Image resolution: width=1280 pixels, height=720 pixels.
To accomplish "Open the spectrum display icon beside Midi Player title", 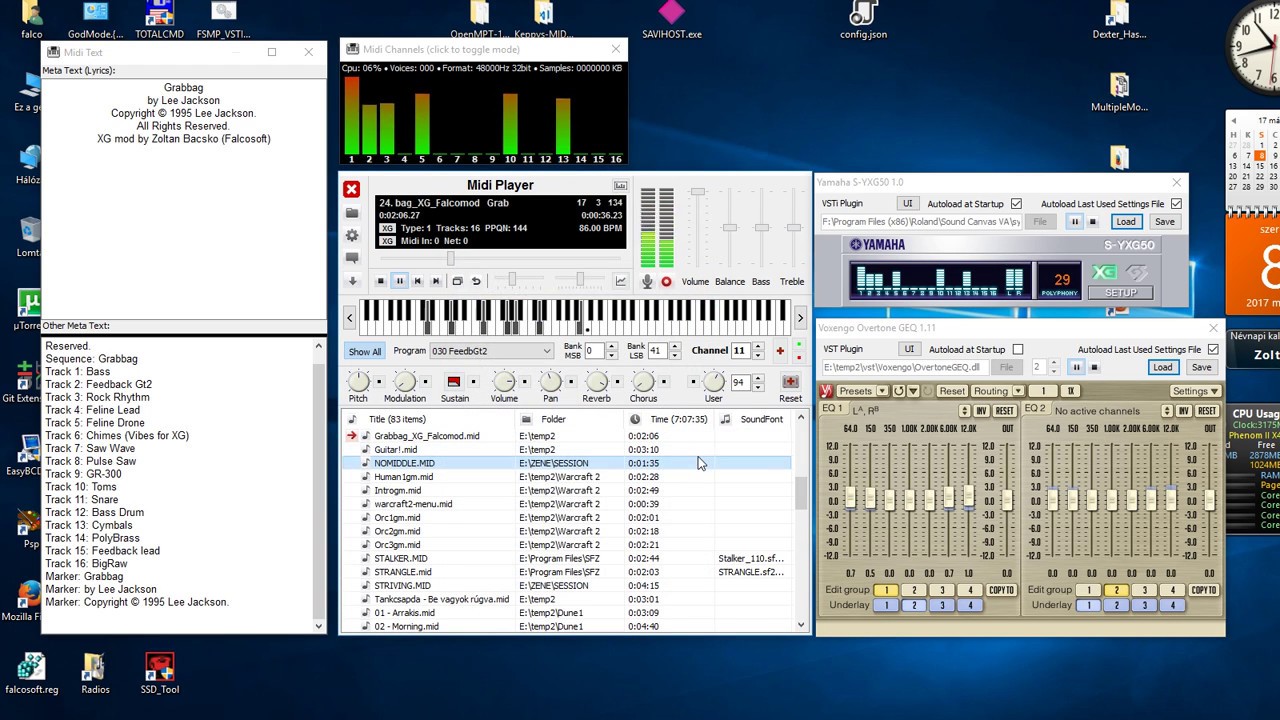I will point(620,185).
